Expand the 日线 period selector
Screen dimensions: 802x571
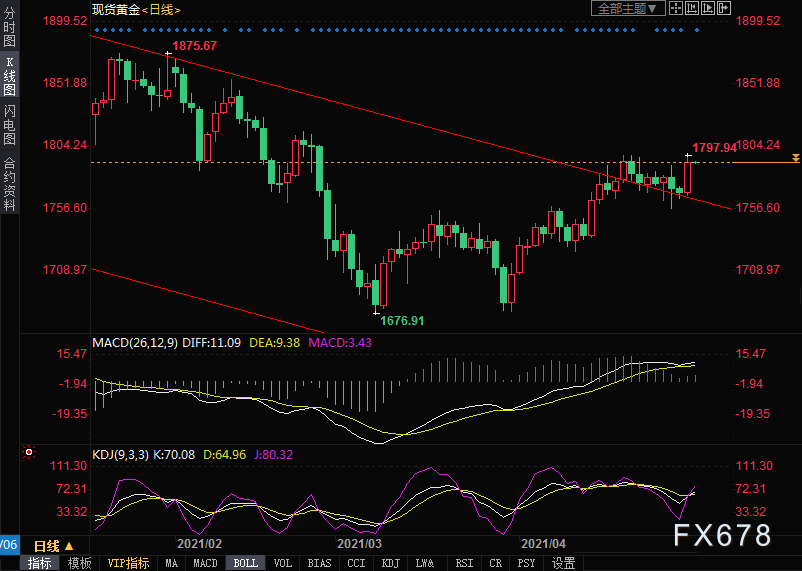(54, 546)
